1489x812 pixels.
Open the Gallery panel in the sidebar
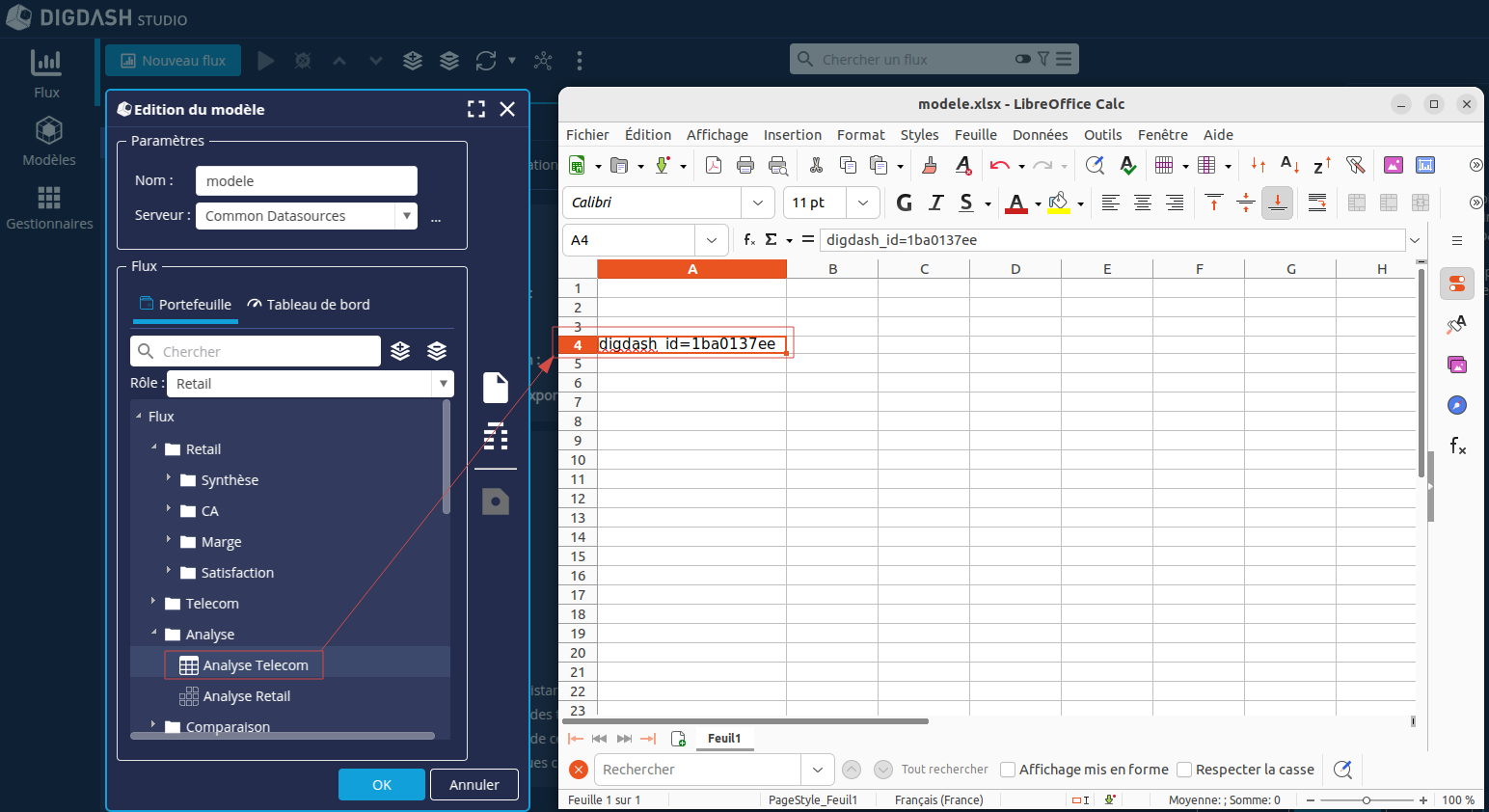pyautogui.click(x=1457, y=365)
